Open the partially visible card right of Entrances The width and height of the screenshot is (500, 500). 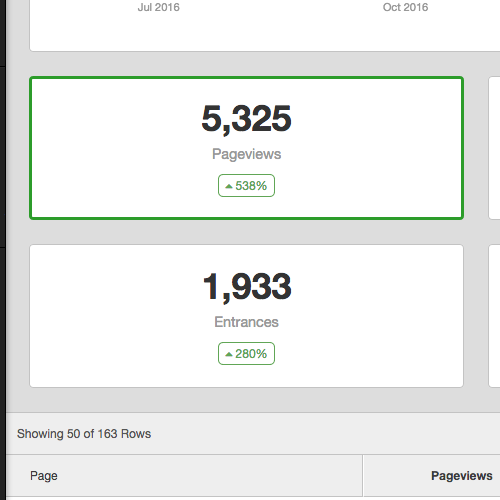pos(494,316)
